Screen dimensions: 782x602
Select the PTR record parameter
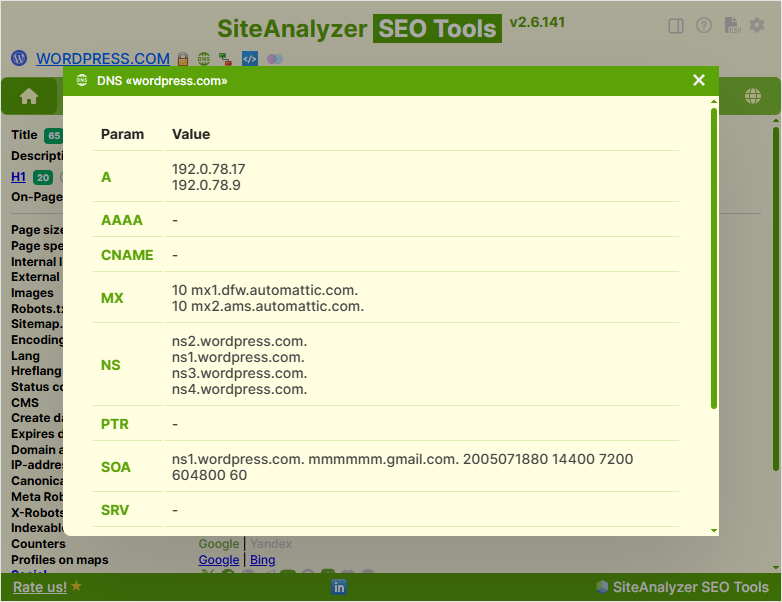pos(115,424)
